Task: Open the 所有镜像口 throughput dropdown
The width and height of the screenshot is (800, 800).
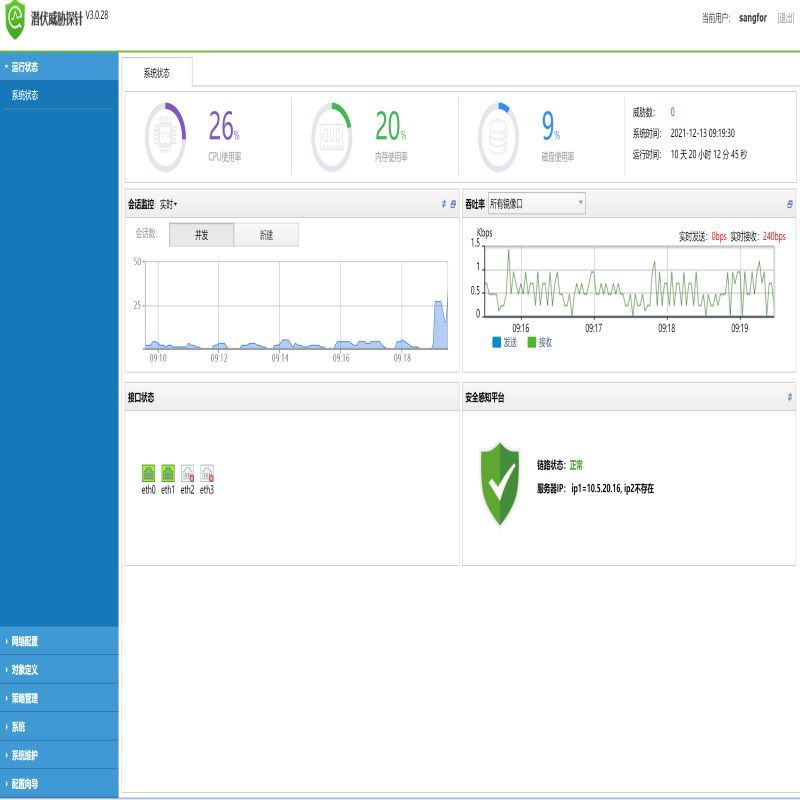Action: coord(536,204)
